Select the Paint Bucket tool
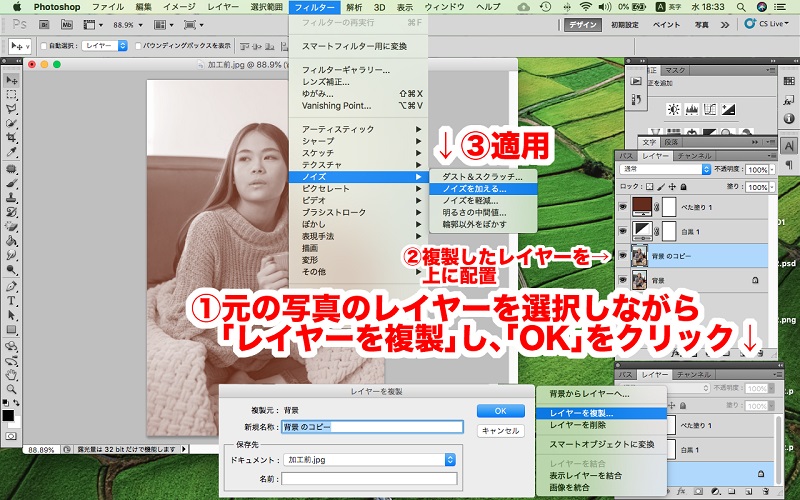This screenshot has height=500, width=800. (x=11, y=240)
